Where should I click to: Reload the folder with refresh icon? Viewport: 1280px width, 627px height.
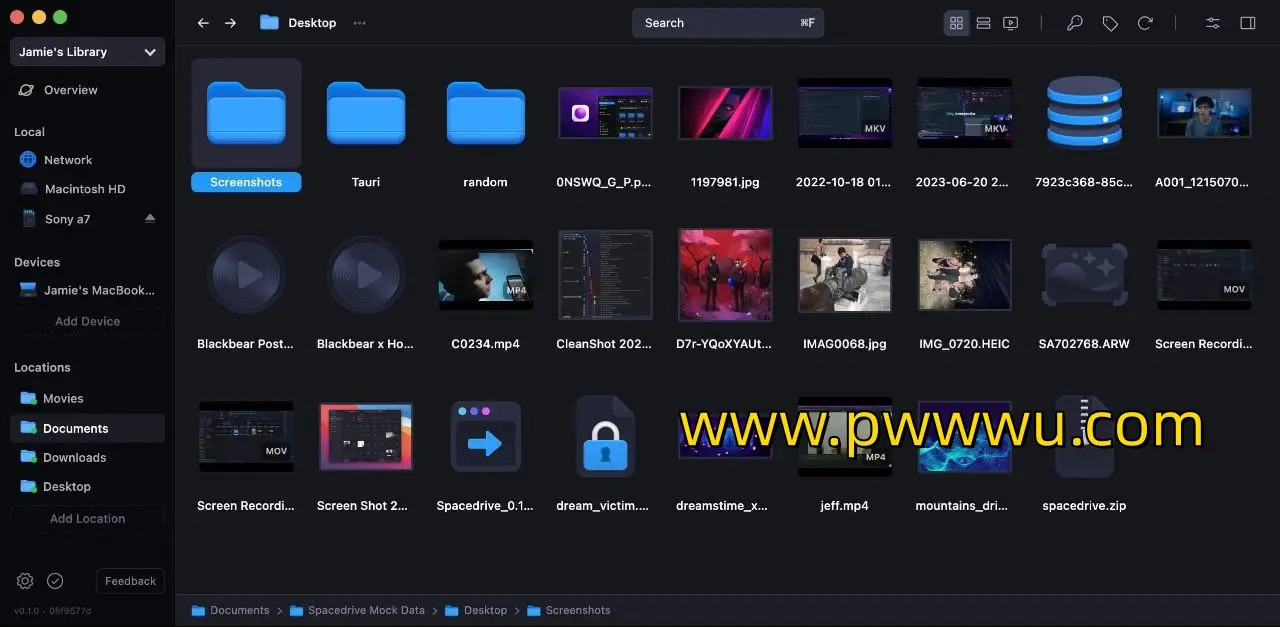click(x=1145, y=23)
